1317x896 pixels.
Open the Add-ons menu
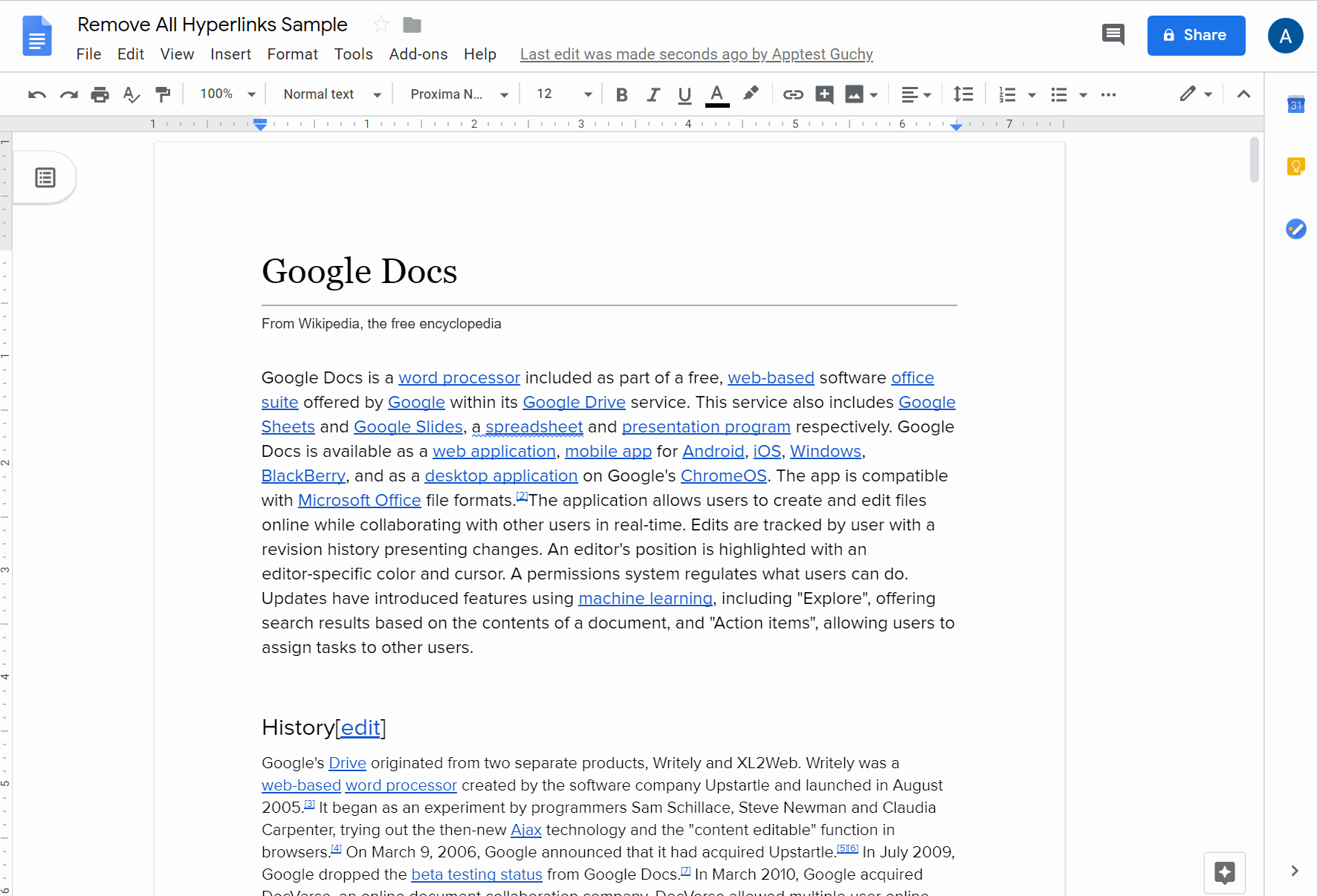point(418,53)
